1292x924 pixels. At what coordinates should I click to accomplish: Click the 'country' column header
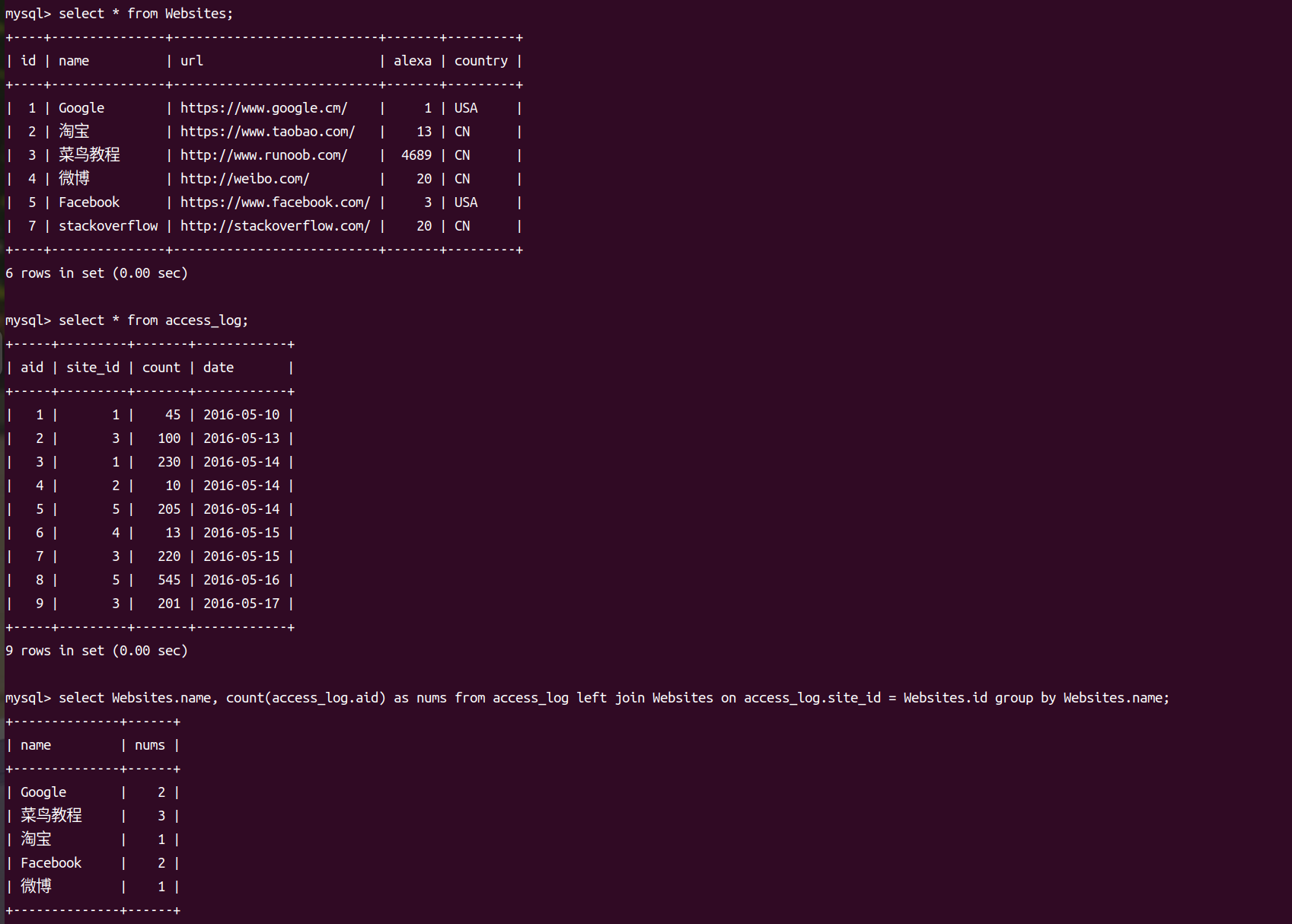[481, 61]
